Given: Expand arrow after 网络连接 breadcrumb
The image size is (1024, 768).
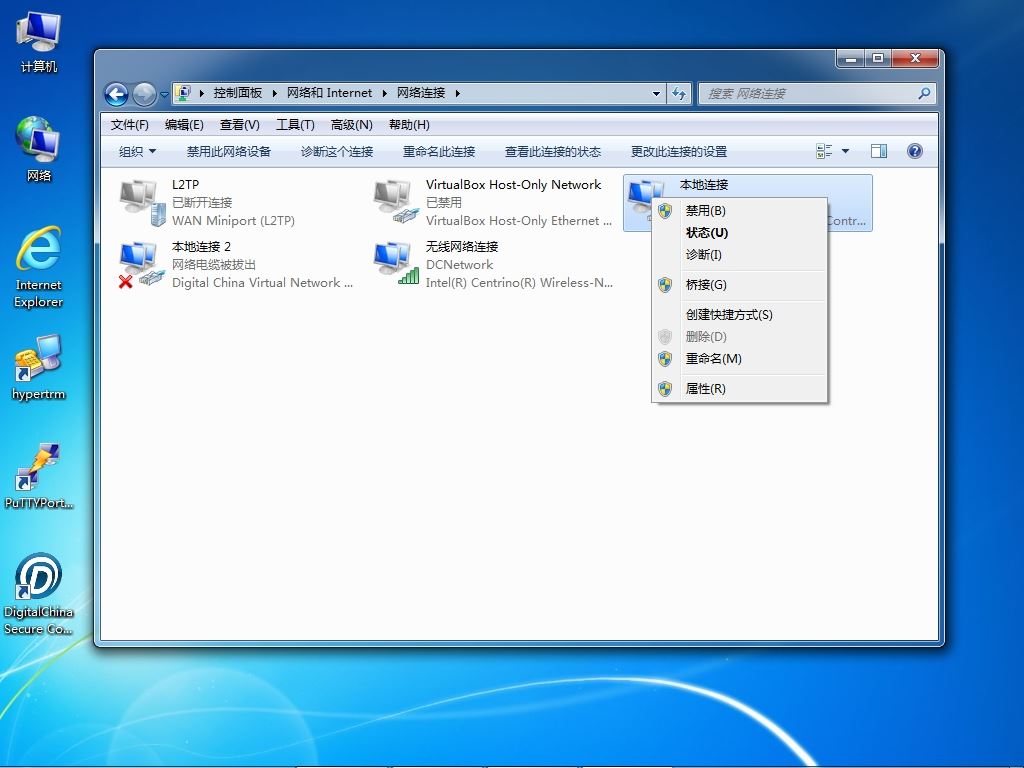Looking at the screenshot, I should tap(458, 93).
